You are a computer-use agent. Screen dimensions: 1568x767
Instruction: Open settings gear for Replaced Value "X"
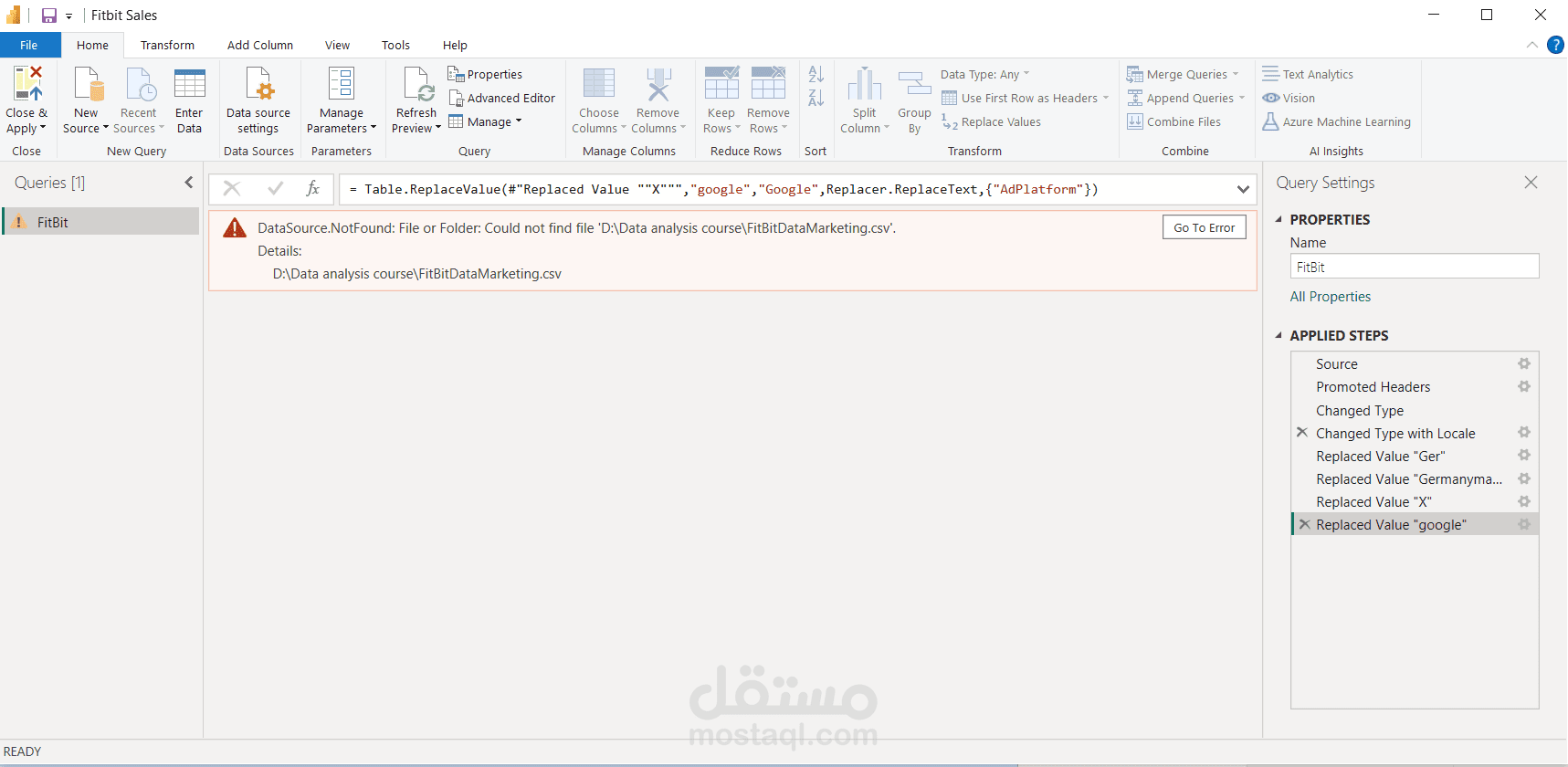tap(1524, 501)
